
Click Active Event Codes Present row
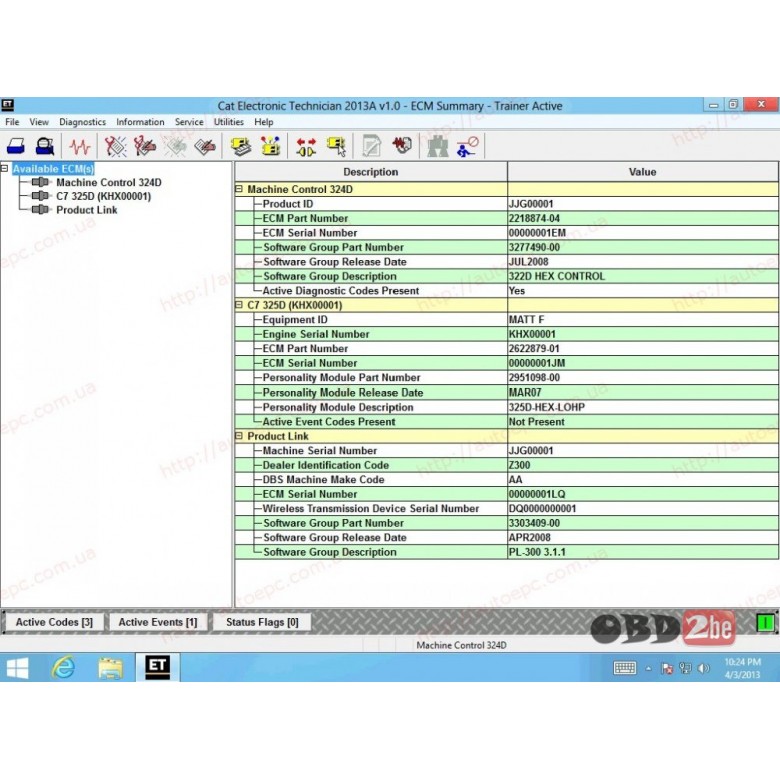click(x=506, y=421)
